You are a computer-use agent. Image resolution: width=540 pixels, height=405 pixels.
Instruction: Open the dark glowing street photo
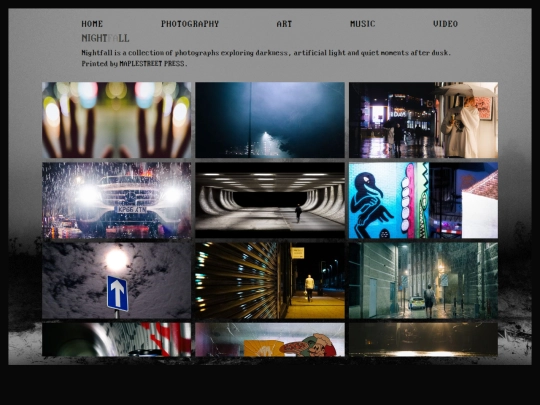tap(423, 340)
